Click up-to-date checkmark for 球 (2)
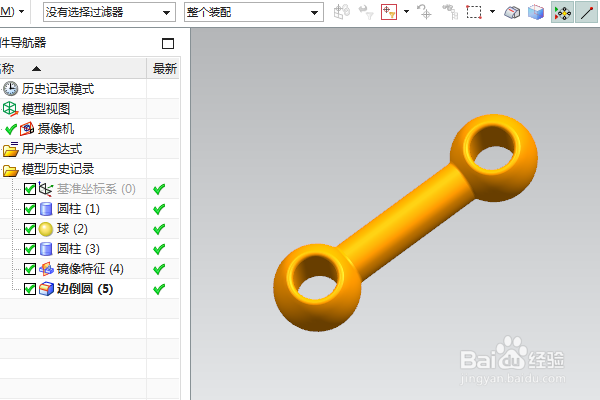 159,229
